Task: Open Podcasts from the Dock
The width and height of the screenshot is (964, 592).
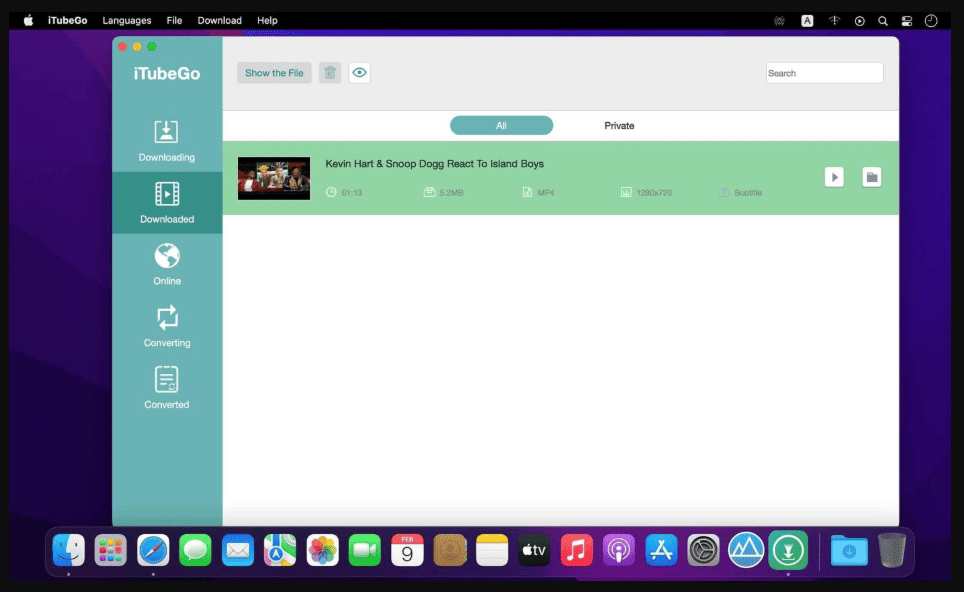Action: point(618,550)
